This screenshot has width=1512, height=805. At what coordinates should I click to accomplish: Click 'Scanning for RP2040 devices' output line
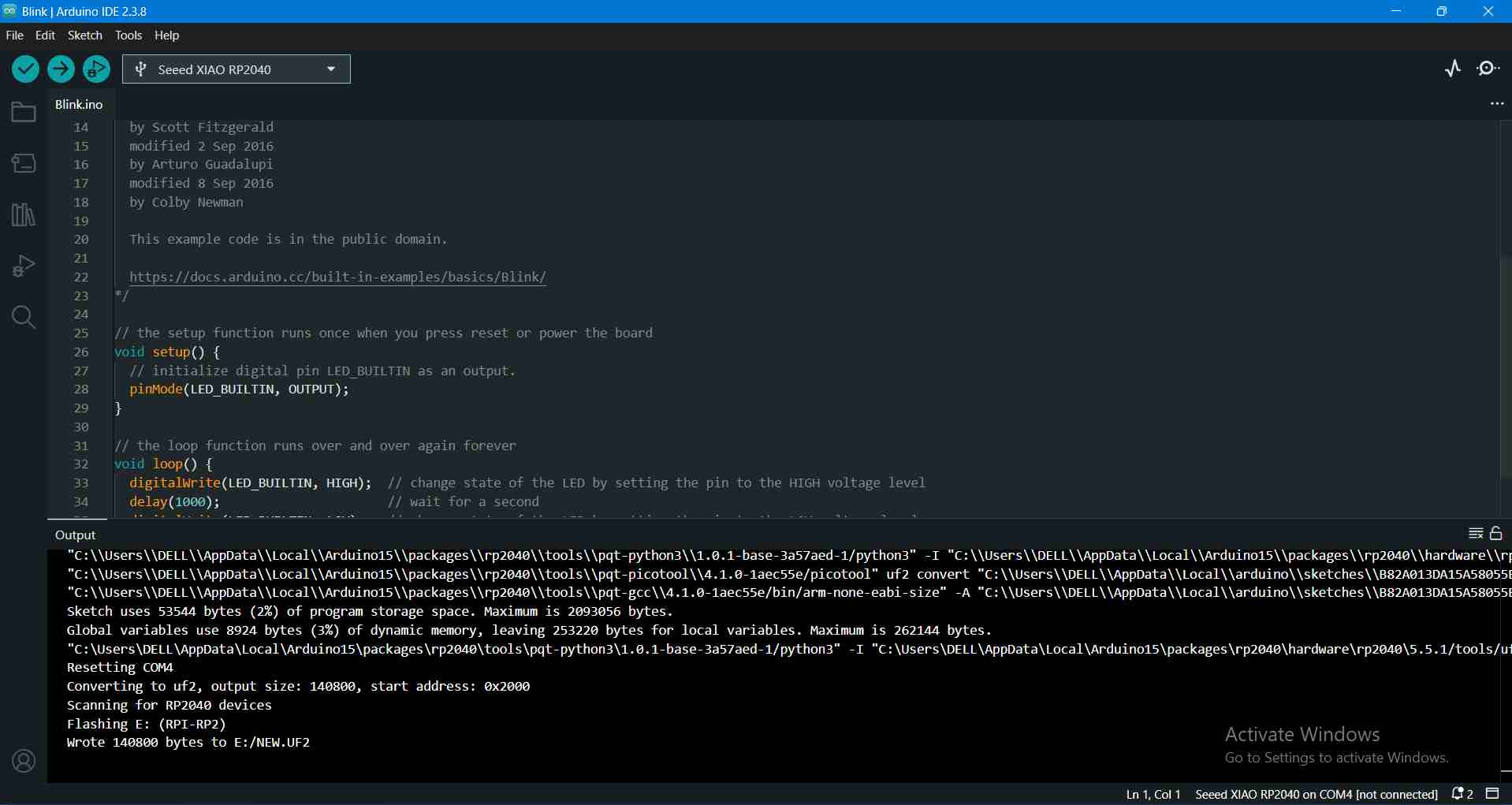pyautogui.click(x=169, y=706)
